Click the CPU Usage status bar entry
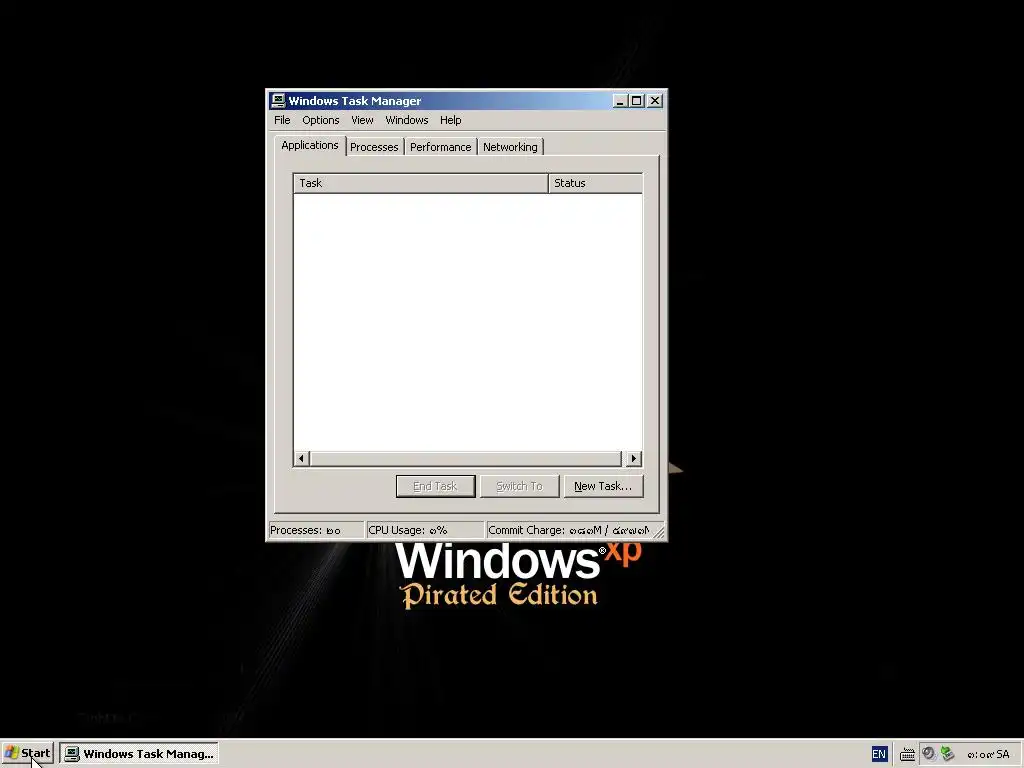The width and height of the screenshot is (1024, 768). point(425,530)
